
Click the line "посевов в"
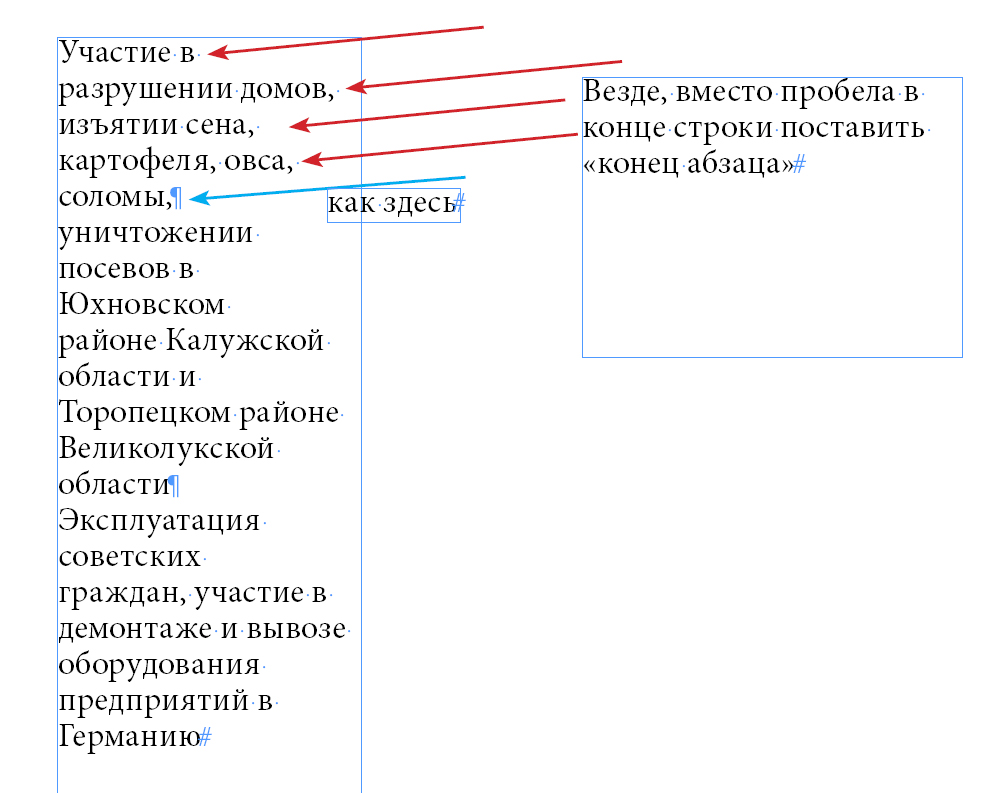coord(126,269)
